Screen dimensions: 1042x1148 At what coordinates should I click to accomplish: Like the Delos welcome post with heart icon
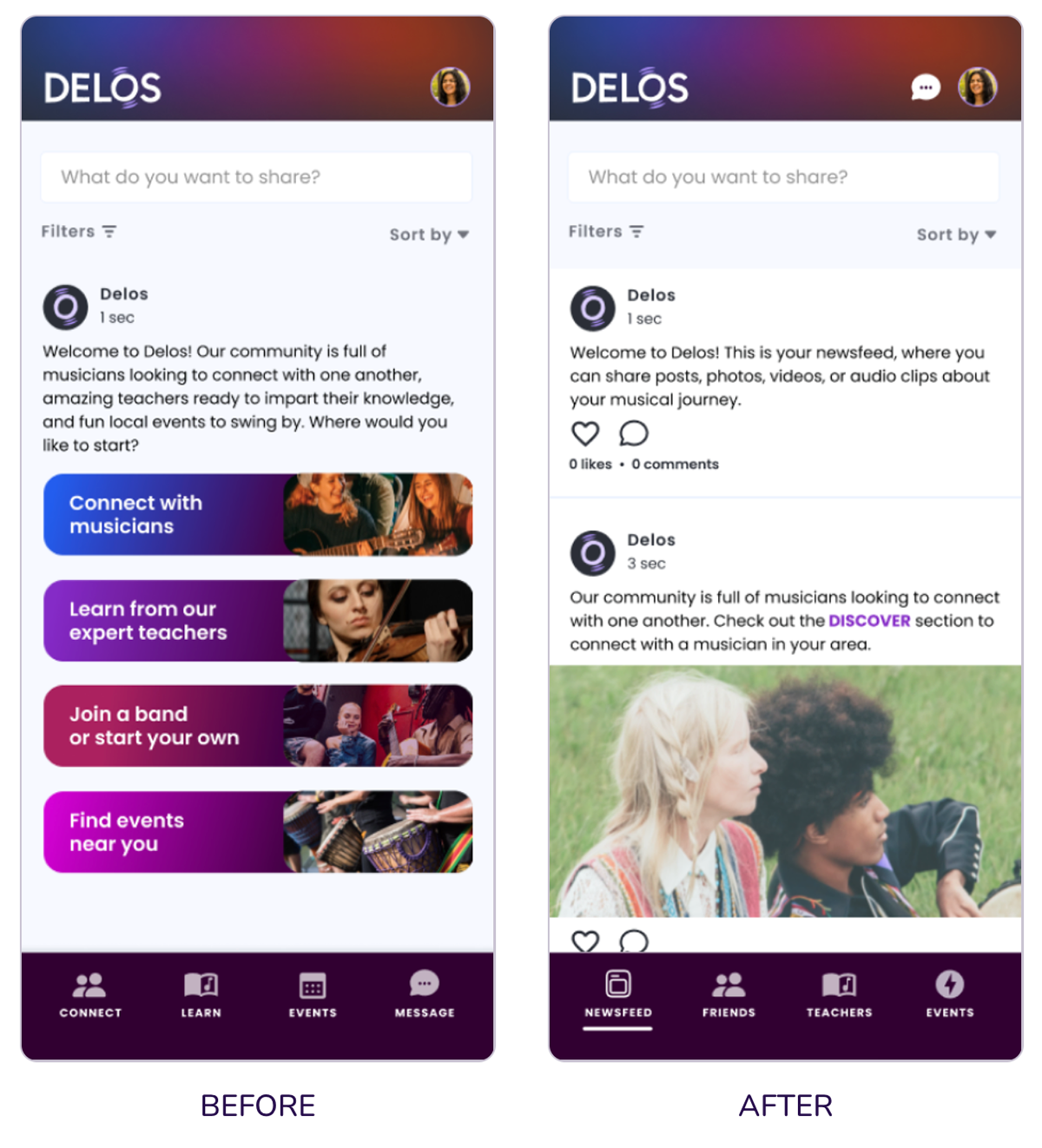coord(585,433)
